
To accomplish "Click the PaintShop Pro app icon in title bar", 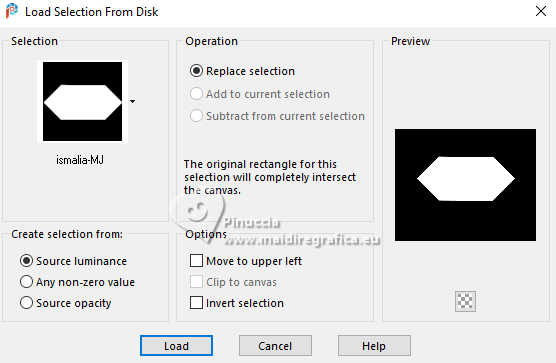I will tap(12, 11).
